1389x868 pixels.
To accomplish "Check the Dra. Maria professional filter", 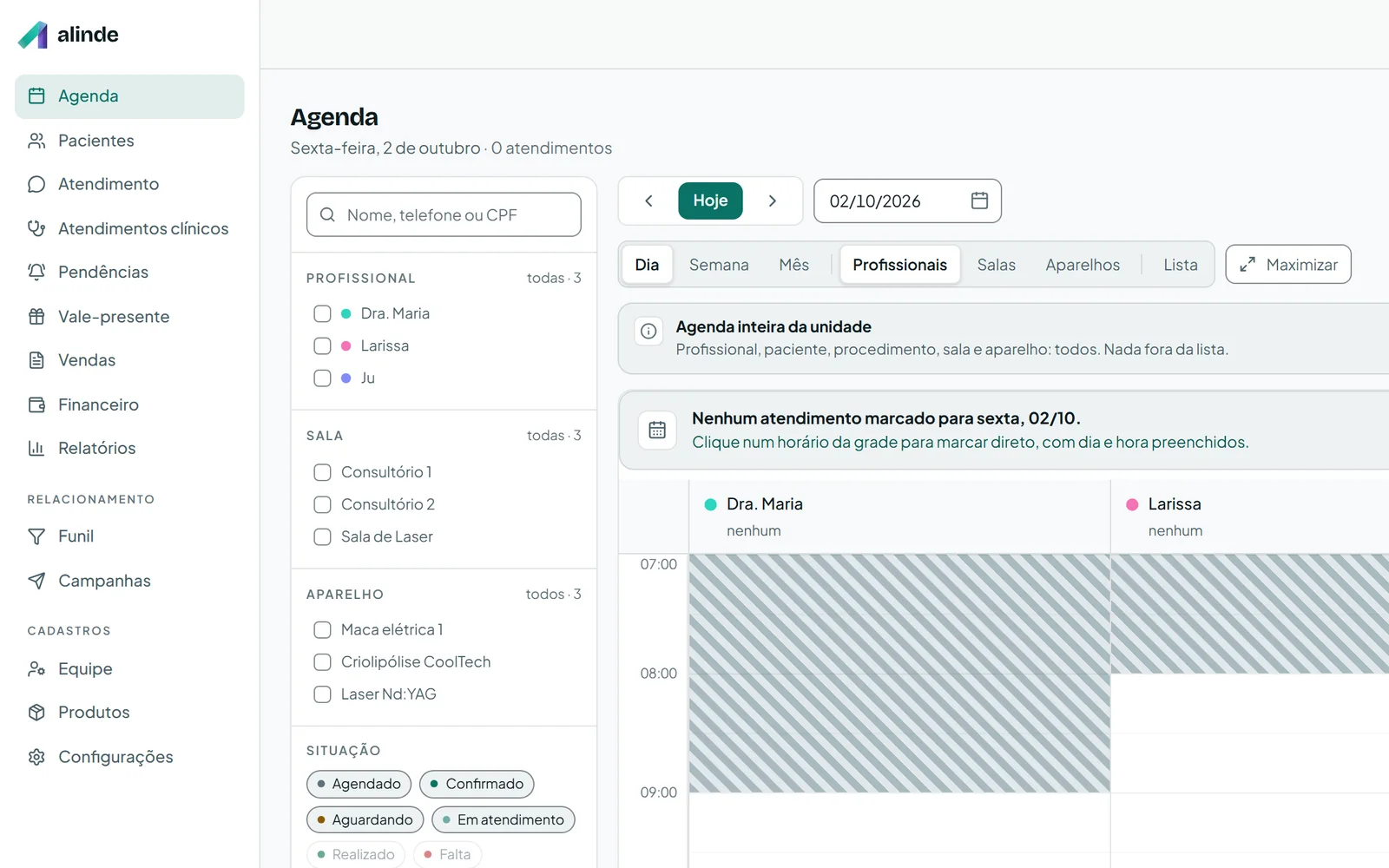I will tap(322, 313).
